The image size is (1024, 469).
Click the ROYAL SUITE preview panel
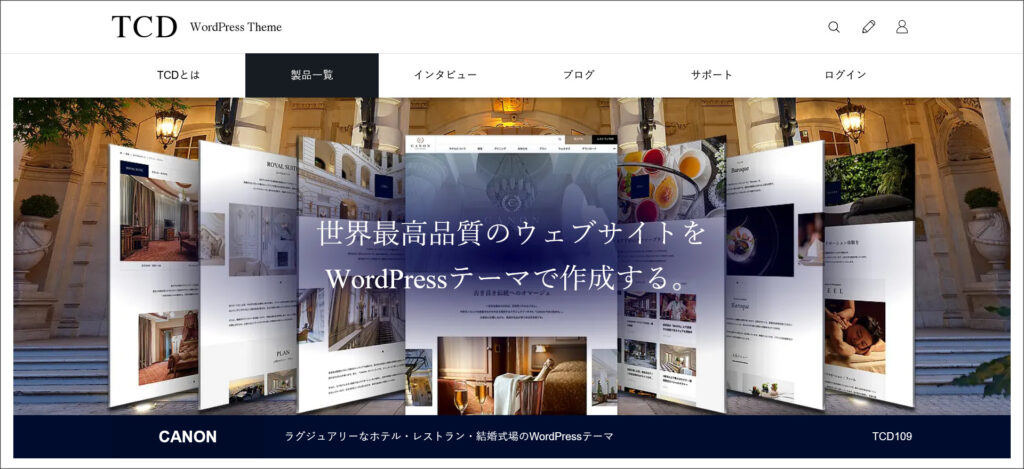click(248, 300)
